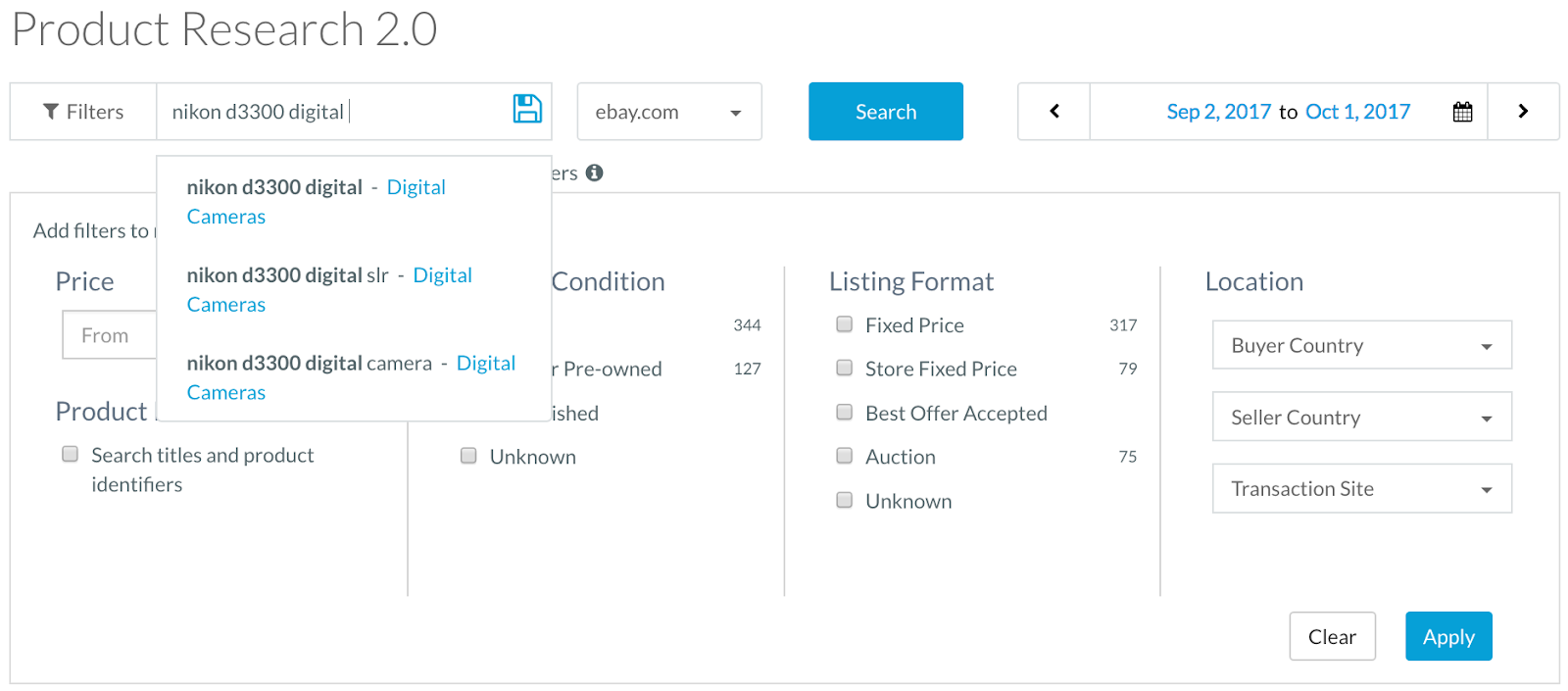
Task: Click the Product Research 2.0 title
Action: tap(224, 28)
